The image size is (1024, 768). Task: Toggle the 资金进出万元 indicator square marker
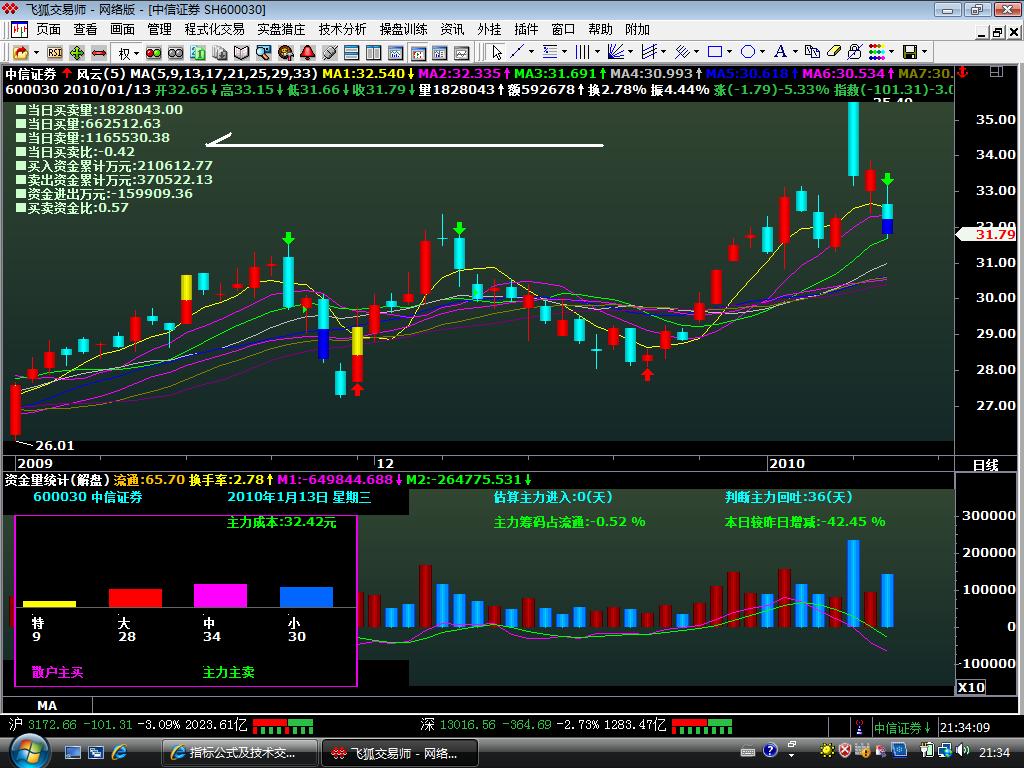coord(19,194)
